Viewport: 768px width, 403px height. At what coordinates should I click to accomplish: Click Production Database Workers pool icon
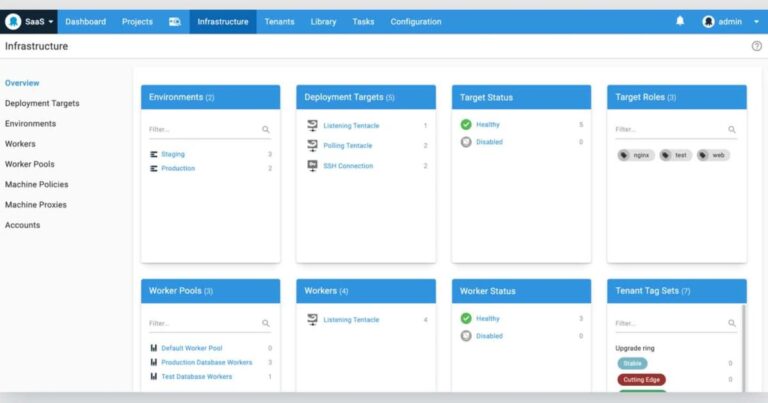[x=154, y=362]
